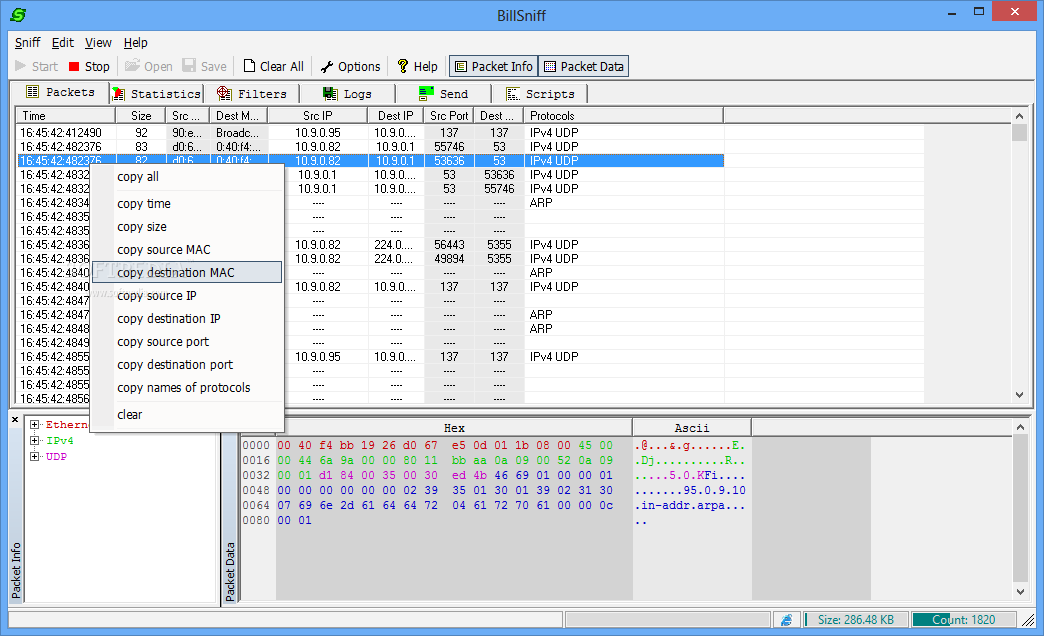Click the Scripts tab icon

click(513, 94)
